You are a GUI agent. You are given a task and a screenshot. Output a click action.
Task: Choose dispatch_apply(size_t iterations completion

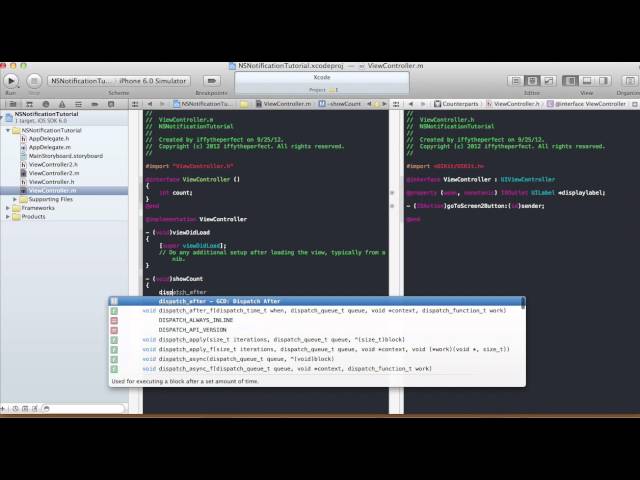pos(315,340)
